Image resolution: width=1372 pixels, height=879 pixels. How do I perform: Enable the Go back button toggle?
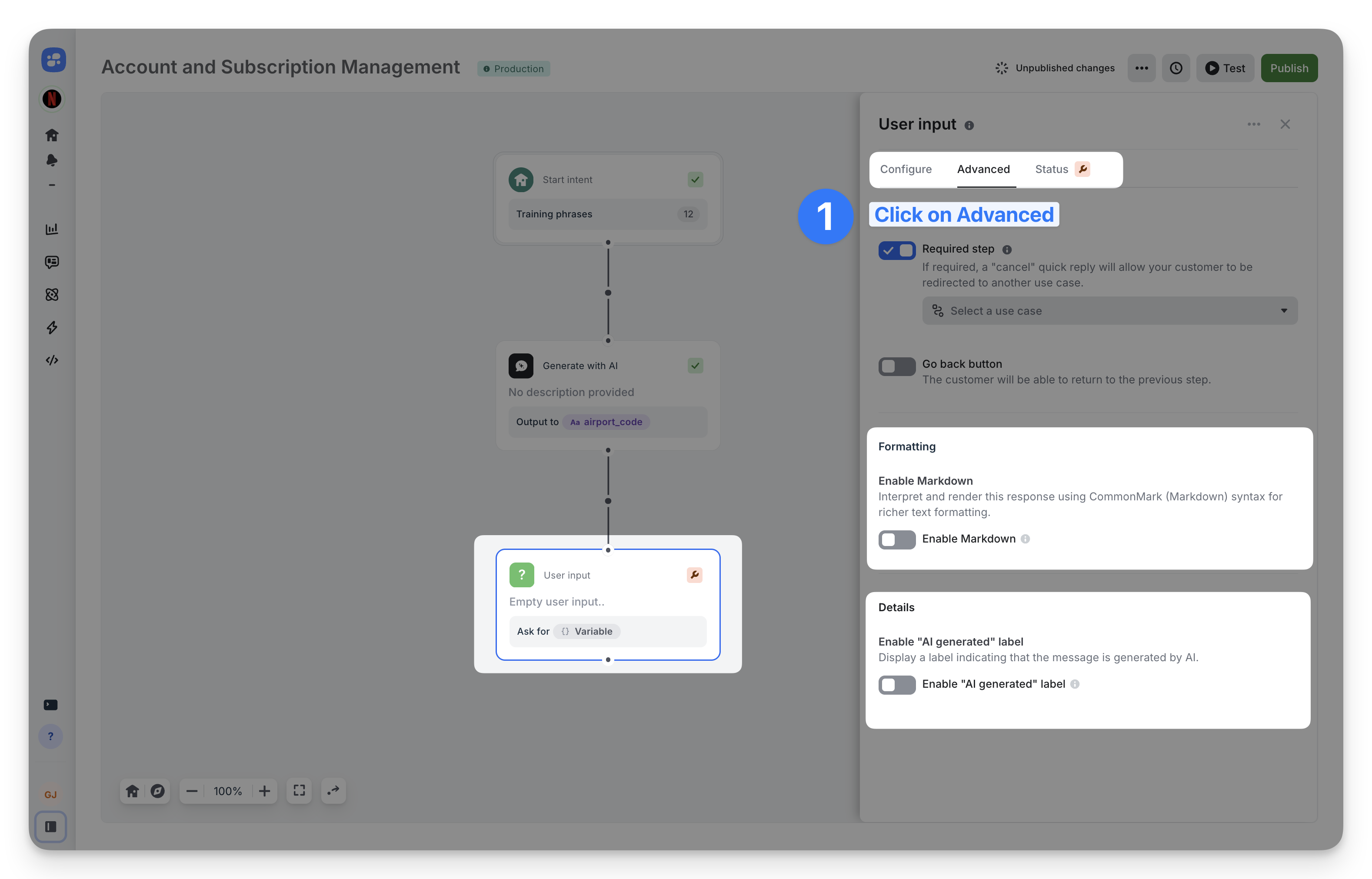click(x=896, y=366)
